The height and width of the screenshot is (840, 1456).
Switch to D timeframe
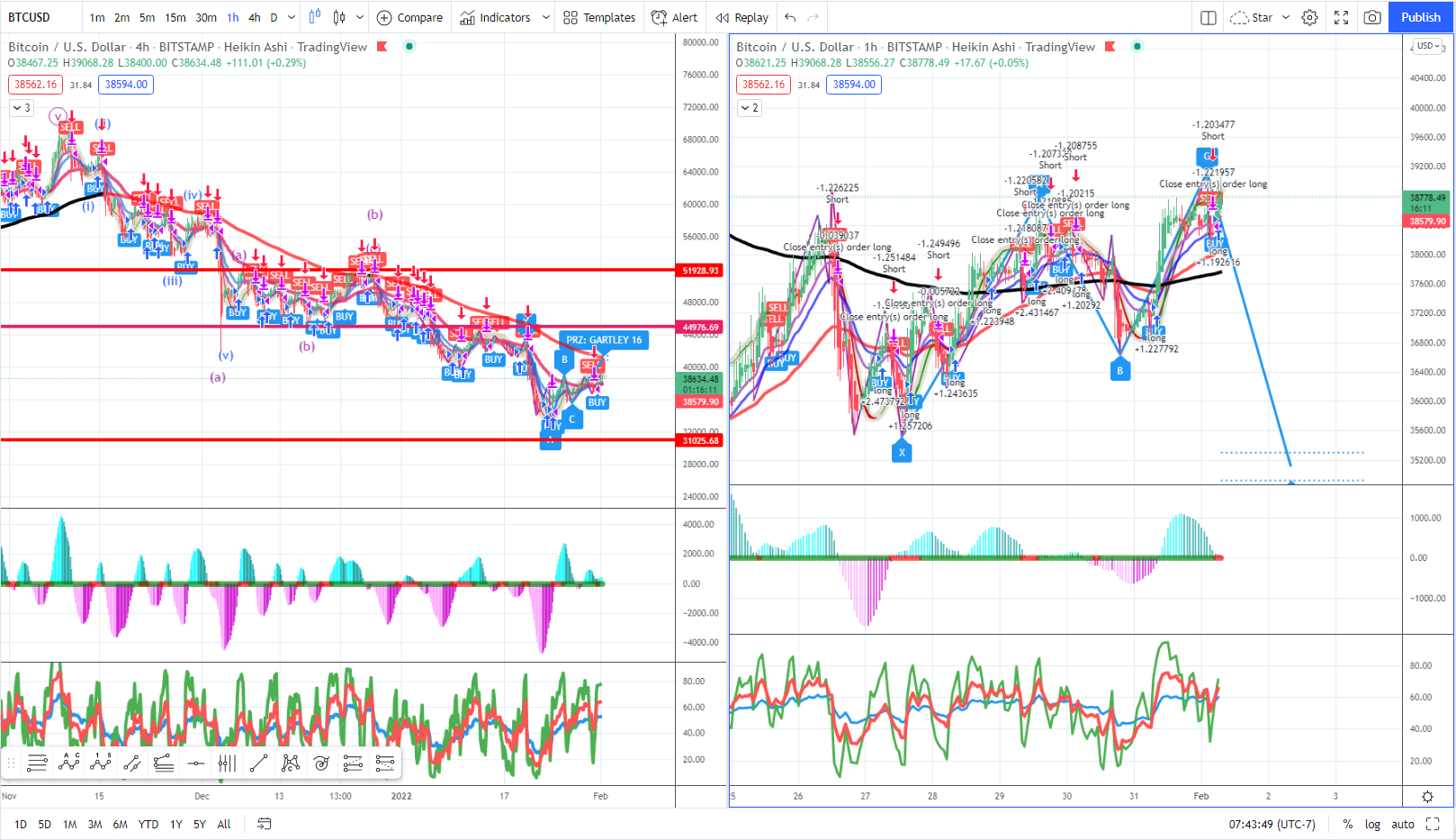274,17
